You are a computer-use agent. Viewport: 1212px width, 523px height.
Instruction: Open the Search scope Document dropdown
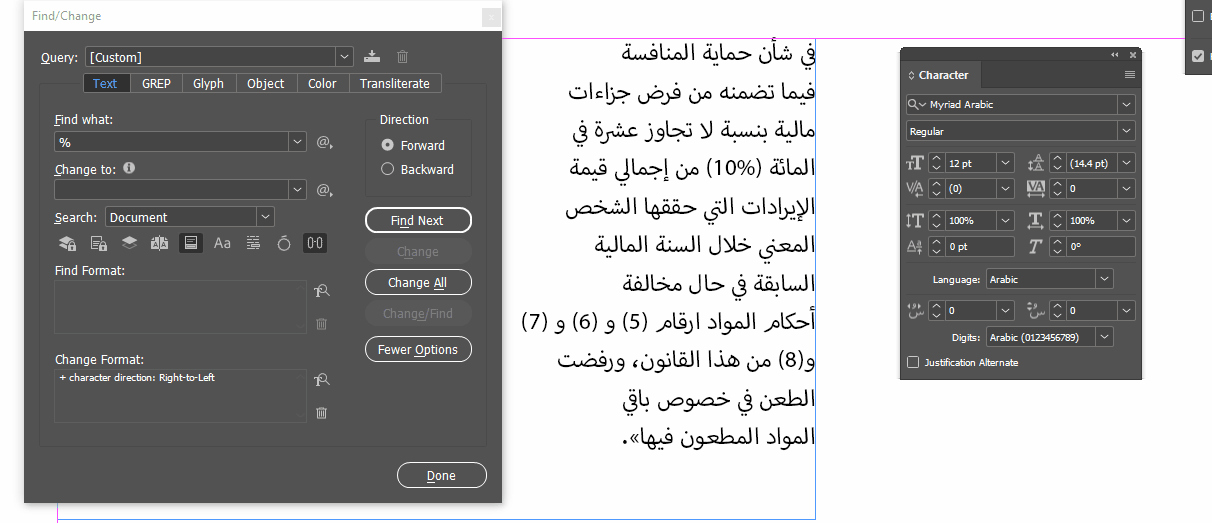tap(265, 217)
